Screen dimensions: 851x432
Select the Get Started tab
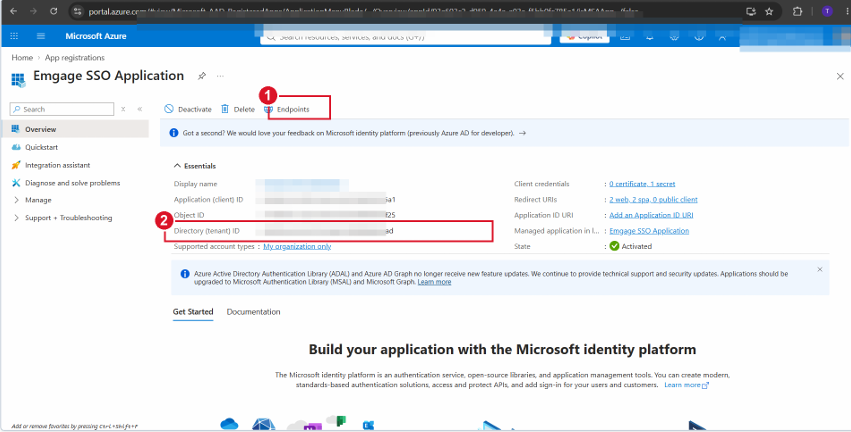(193, 312)
